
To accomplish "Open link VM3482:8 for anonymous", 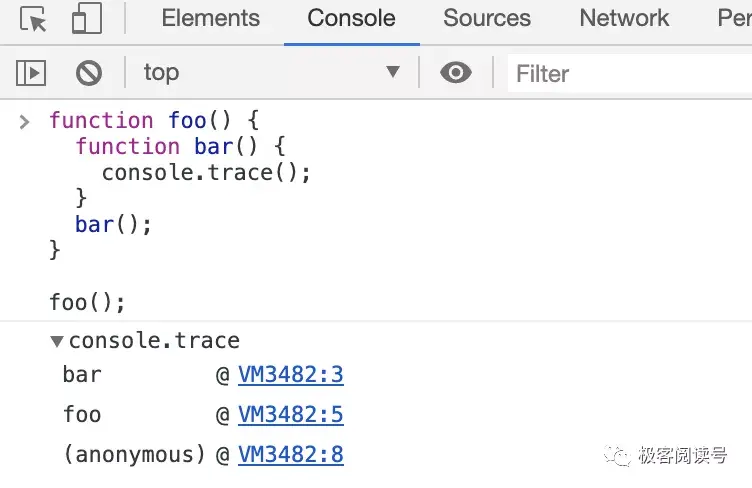I will pyautogui.click(x=291, y=455).
